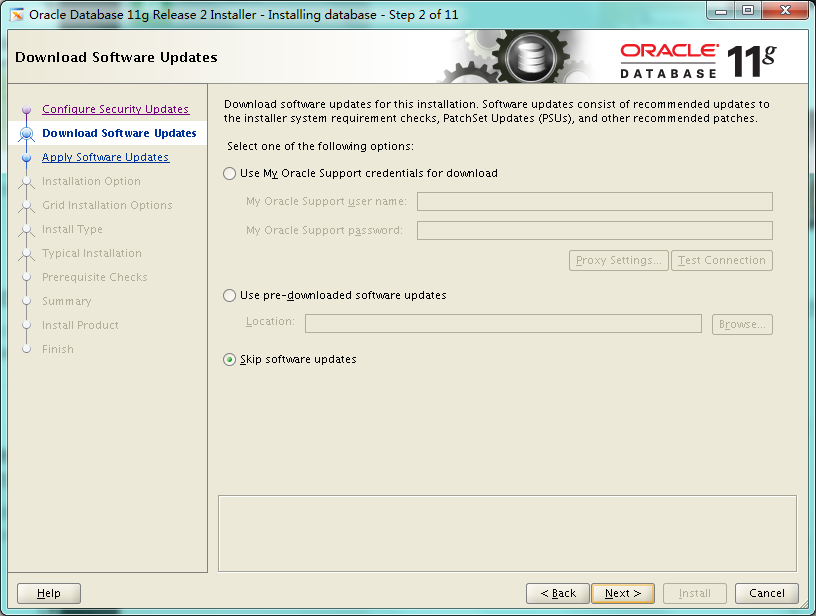The height and width of the screenshot is (616, 816).
Task: Proceed with the Next button
Action: pos(623,593)
